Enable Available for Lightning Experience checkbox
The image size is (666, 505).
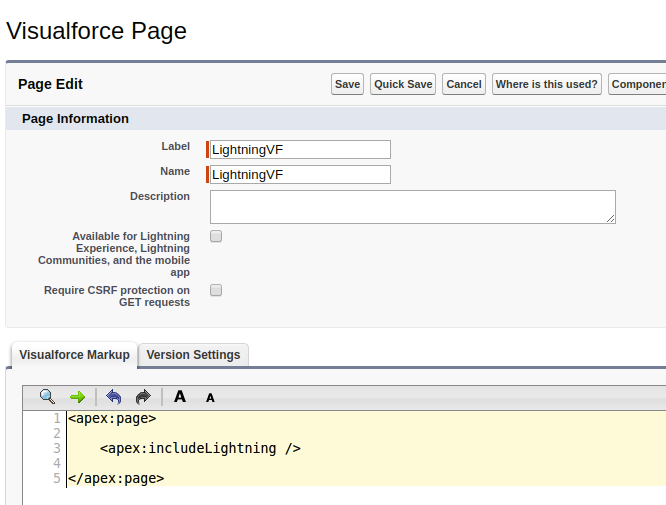tap(216, 237)
